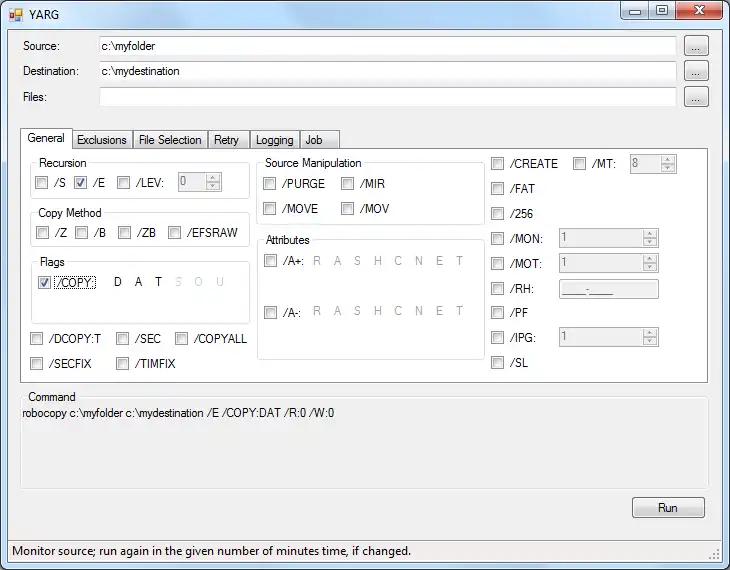Check the /SEC option
Screen dimensions: 730x570
122,339
